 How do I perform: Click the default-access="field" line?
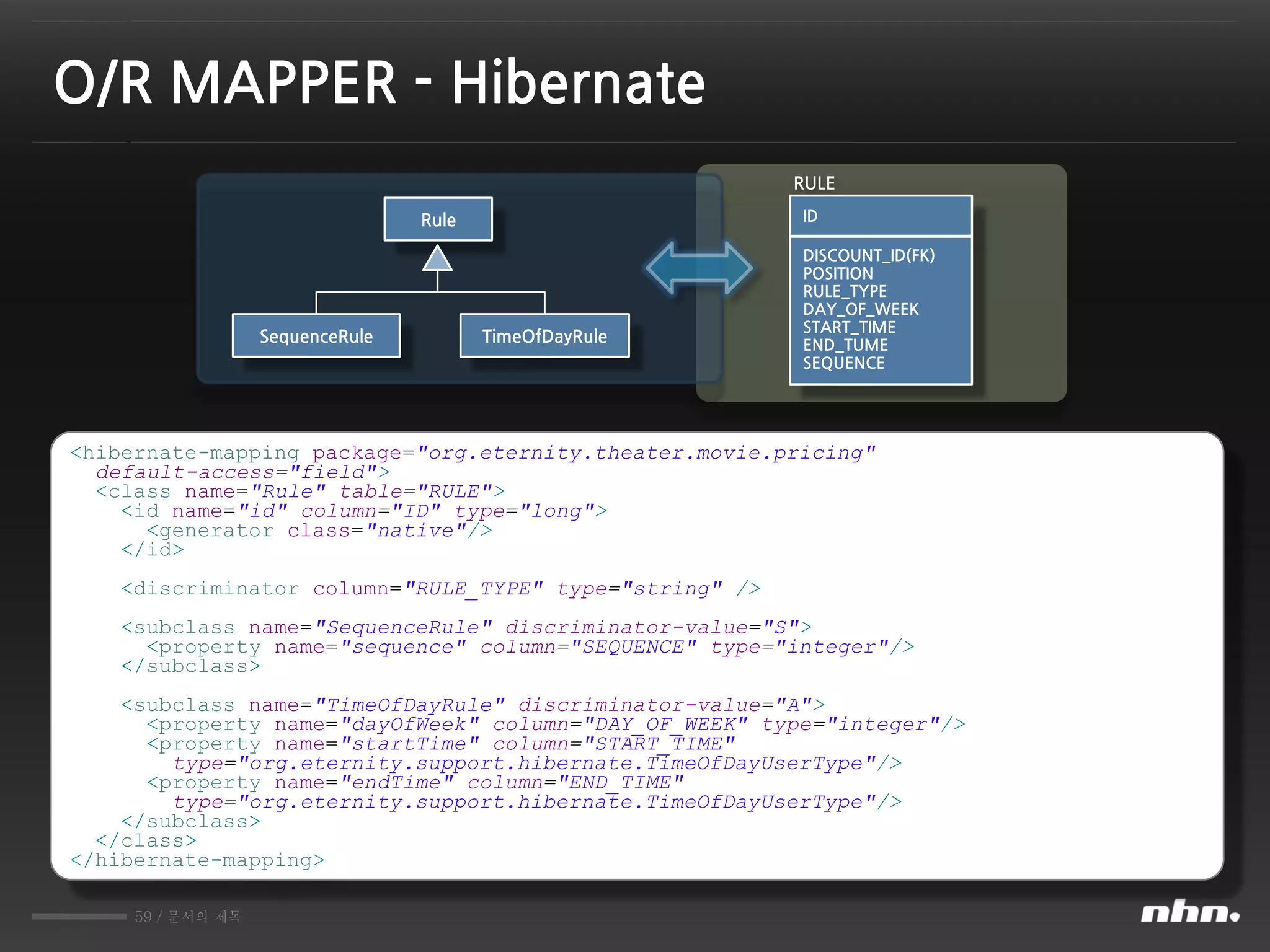[x=242, y=472]
